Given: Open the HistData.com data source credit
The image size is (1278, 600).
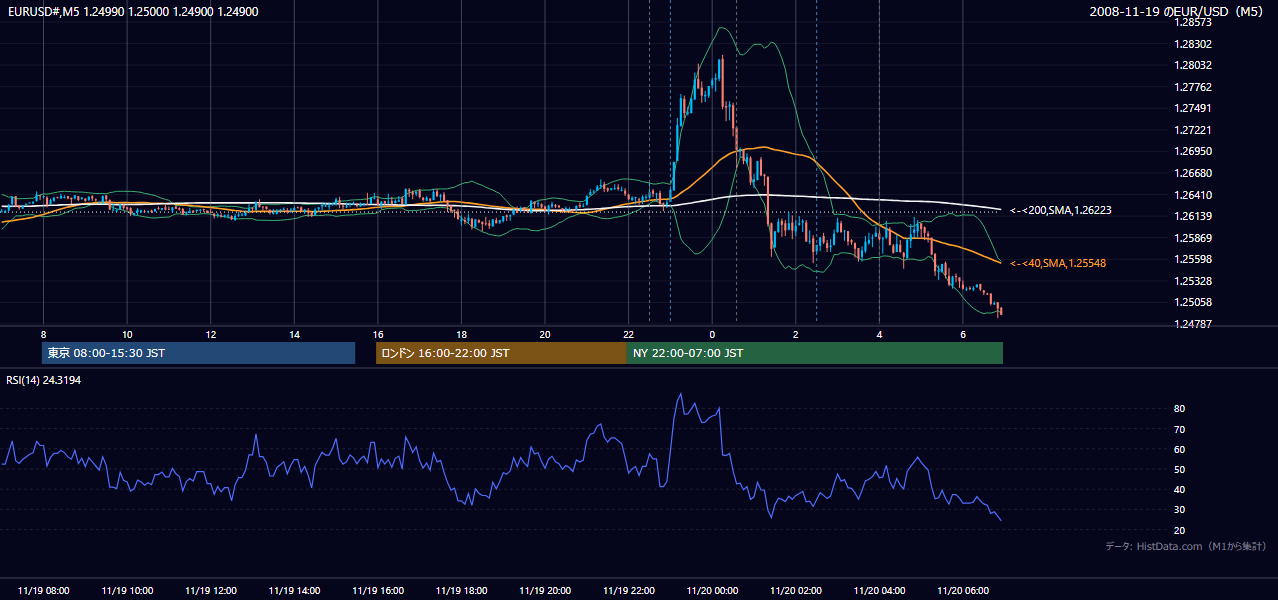Looking at the screenshot, I should 1185,546.
